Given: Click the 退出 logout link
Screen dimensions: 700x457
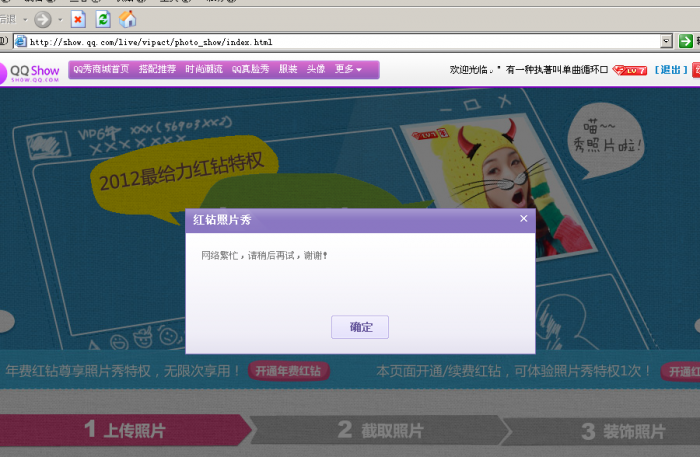Looking at the screenshot, I should click(671, 70).
